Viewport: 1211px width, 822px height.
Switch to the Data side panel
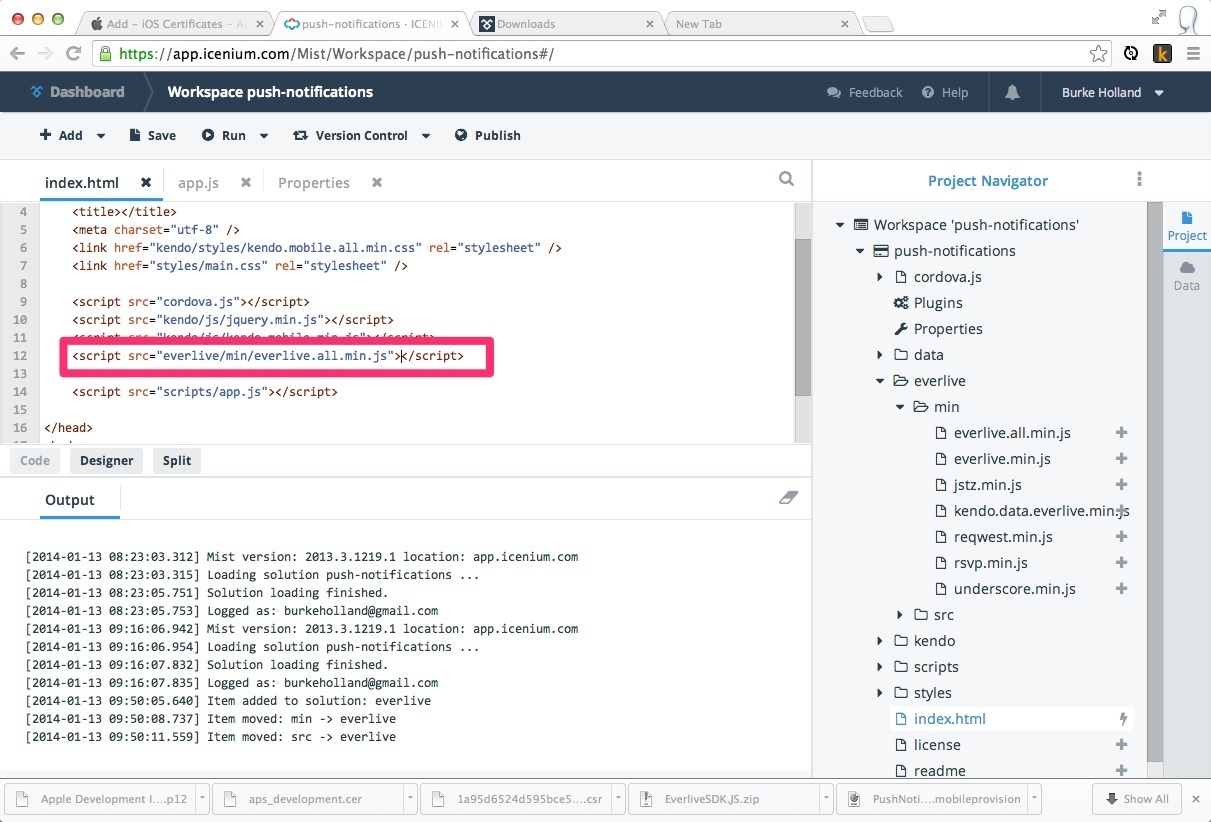click(1186, 275)
